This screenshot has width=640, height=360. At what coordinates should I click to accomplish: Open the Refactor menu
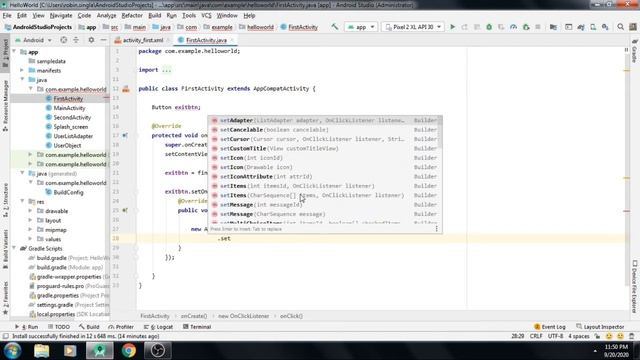(132, 16)
